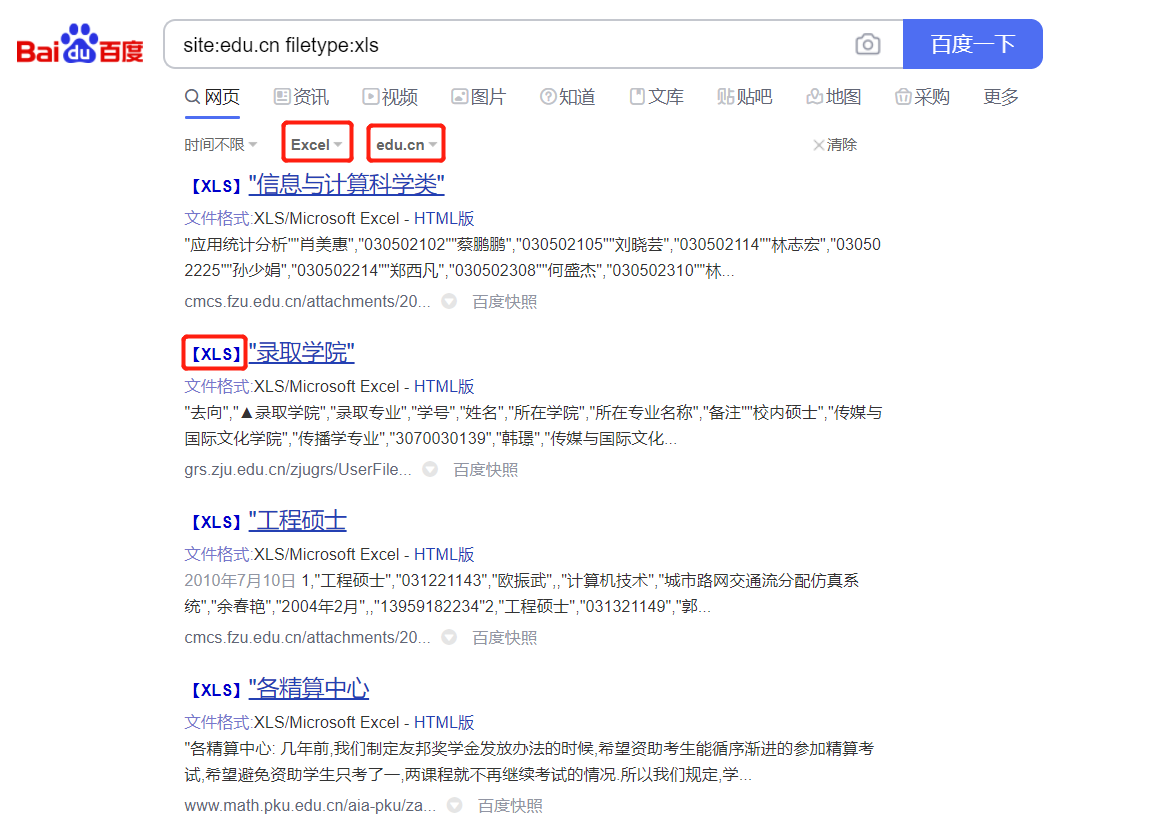1160x835 pixels.
Task: Click the cmcs.fzu.edu.cn URL under 信息与计算科学类
Action: point(307,302)
